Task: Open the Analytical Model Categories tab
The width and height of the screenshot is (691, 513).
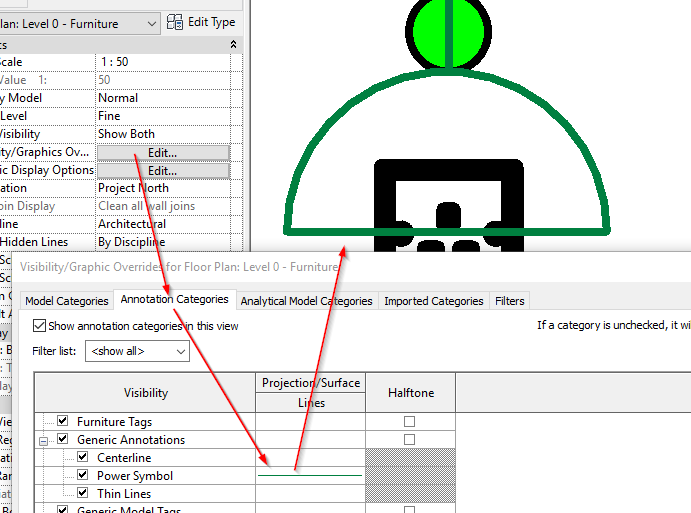Action: tap(306, 301)
